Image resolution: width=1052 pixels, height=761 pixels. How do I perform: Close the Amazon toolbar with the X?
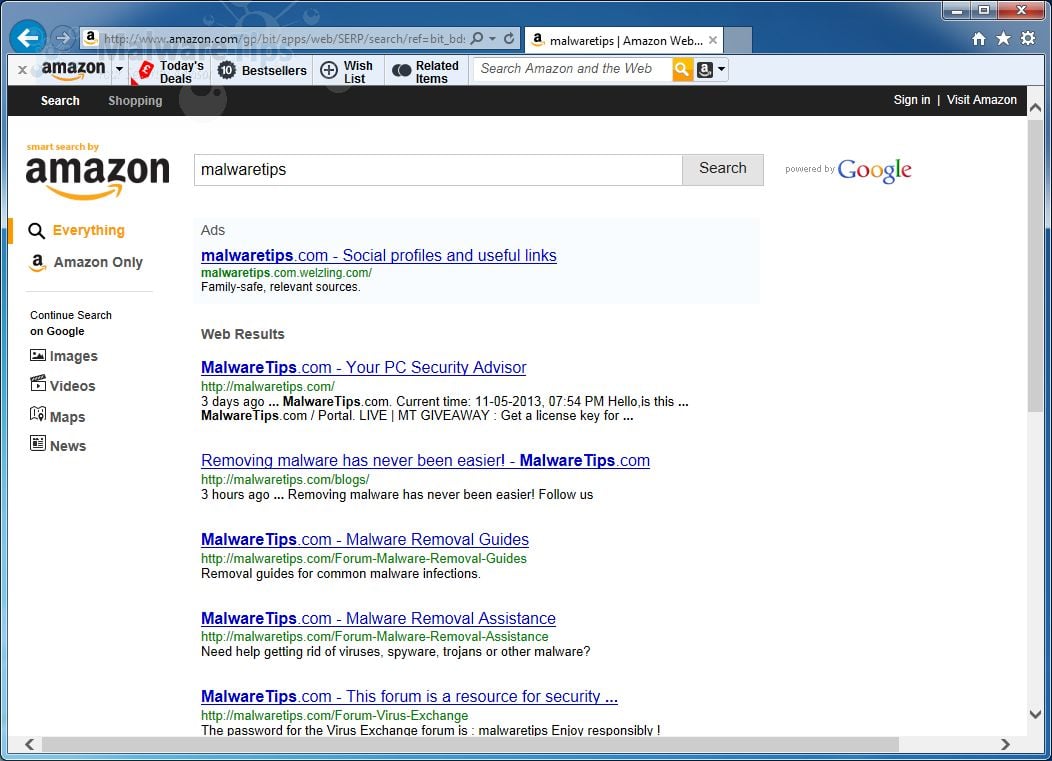pos(22,70)
